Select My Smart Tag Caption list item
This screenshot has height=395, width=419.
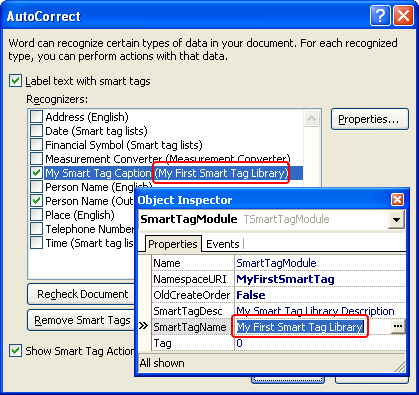pos(173,173)
